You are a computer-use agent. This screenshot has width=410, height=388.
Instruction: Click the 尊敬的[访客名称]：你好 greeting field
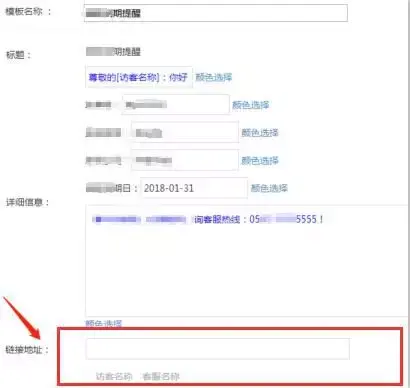point(139,77)
